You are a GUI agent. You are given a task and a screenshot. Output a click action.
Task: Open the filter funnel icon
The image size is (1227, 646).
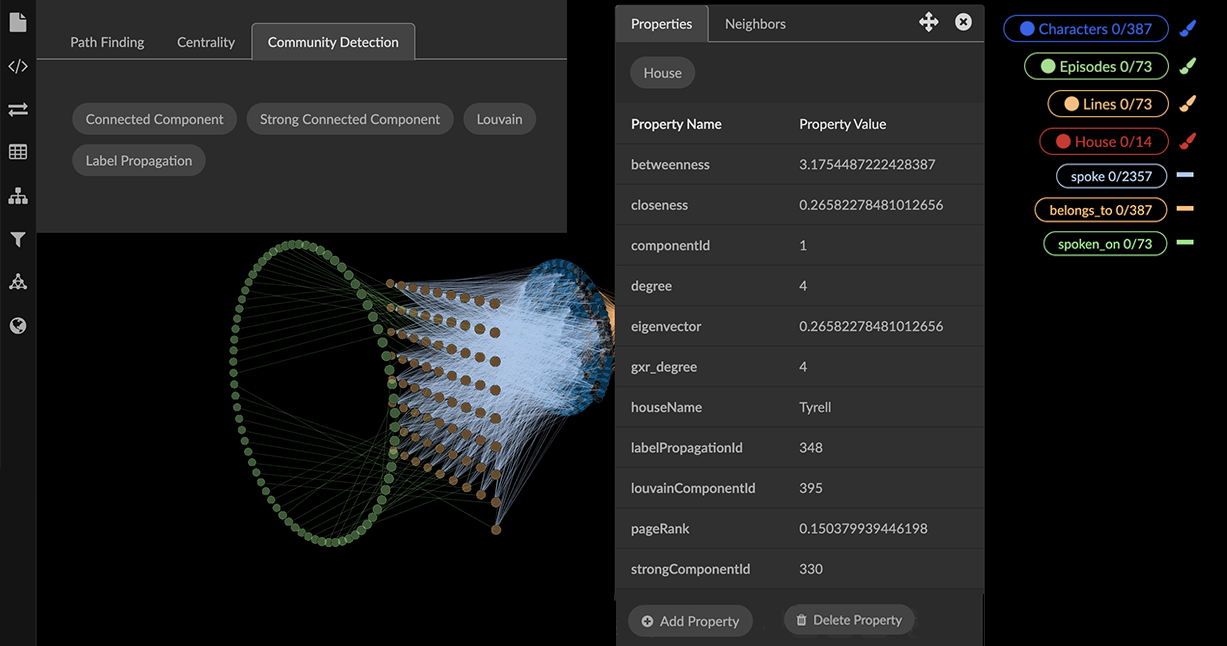pyautogui.click(x=17, y=240)
